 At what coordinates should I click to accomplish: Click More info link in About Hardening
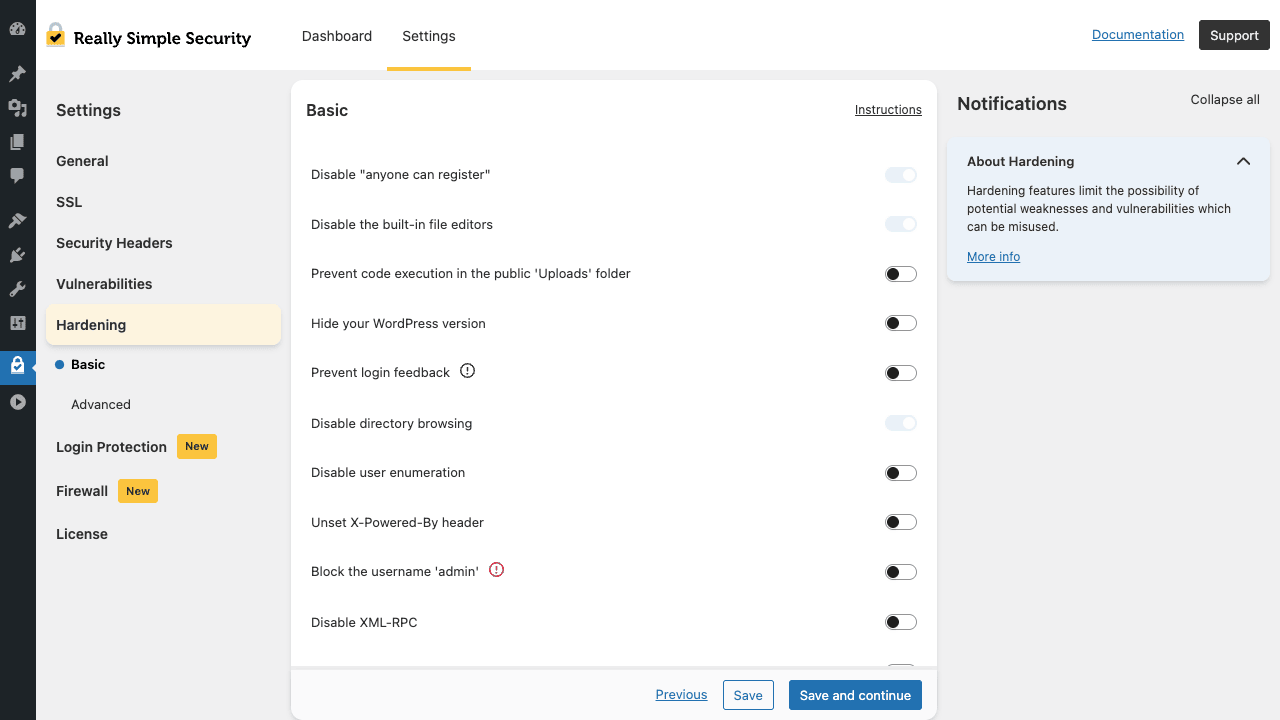tap(993, 257)
